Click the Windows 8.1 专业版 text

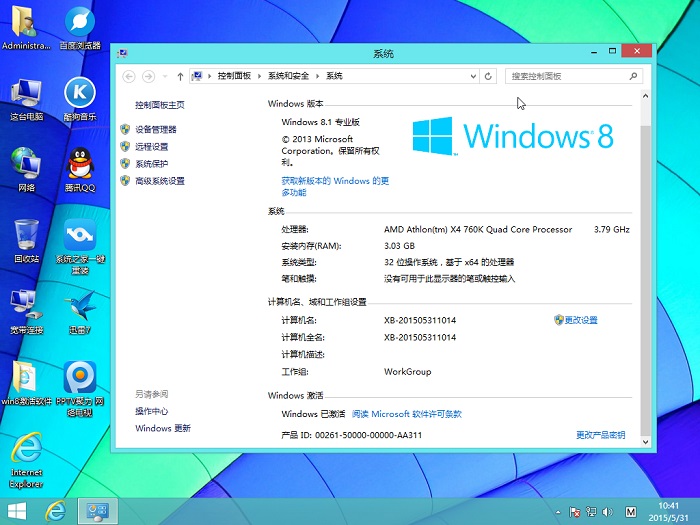click(321, 122)
